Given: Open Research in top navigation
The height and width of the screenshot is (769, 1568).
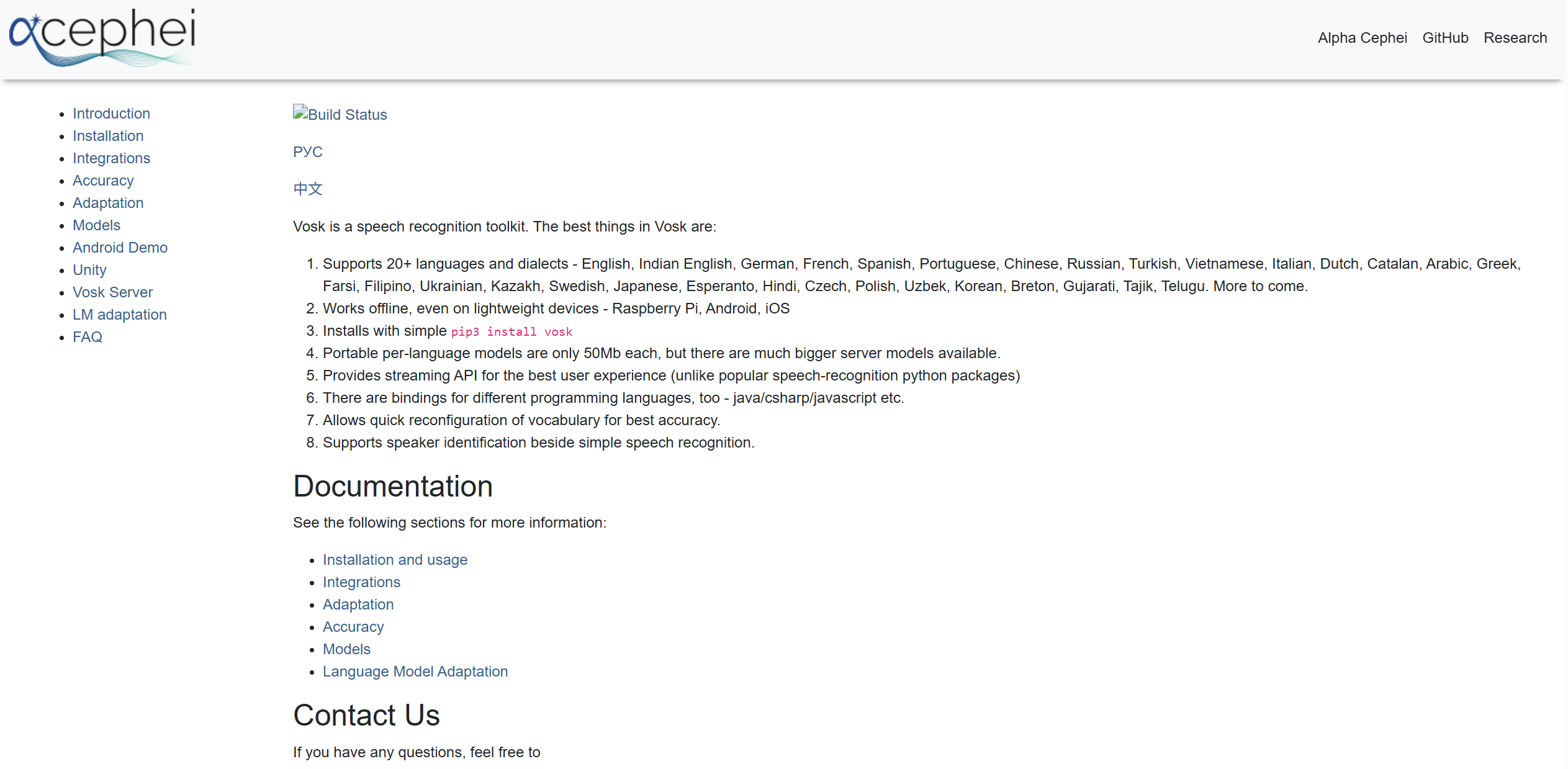Looking at the screenshot, I should click(x=1515, y=38).
